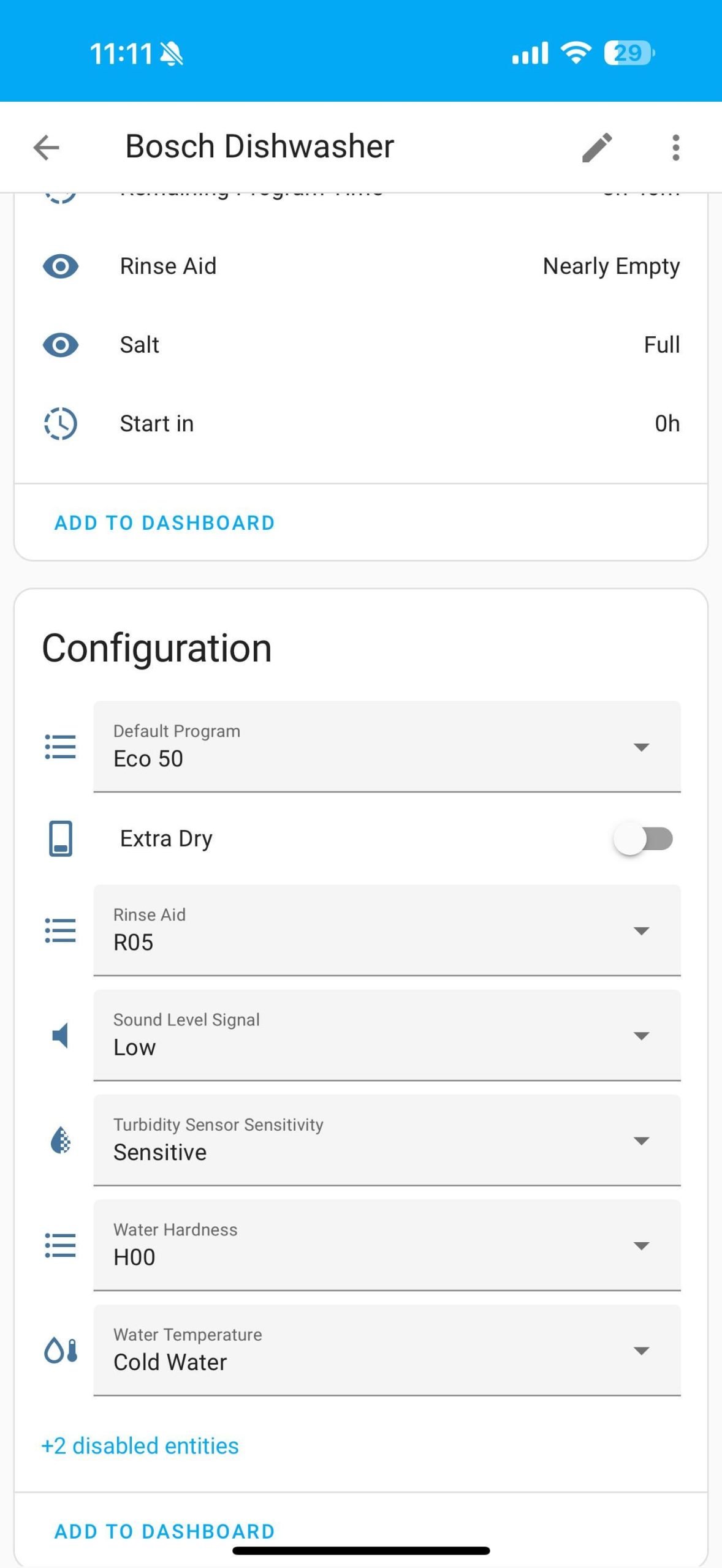Tap the speaker icon for Sound Level

tap(61, 1035)
